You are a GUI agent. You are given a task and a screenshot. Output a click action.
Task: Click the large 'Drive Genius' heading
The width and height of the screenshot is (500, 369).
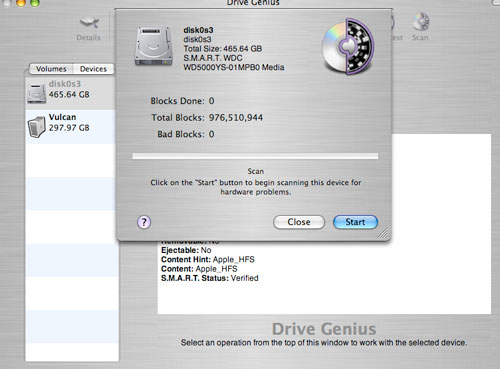pos(324,329)
